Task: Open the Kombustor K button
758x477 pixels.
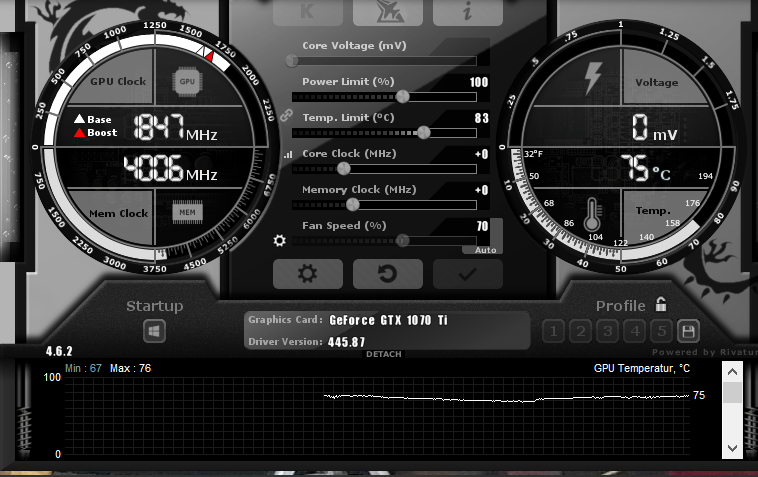Action: pos(307,12)
